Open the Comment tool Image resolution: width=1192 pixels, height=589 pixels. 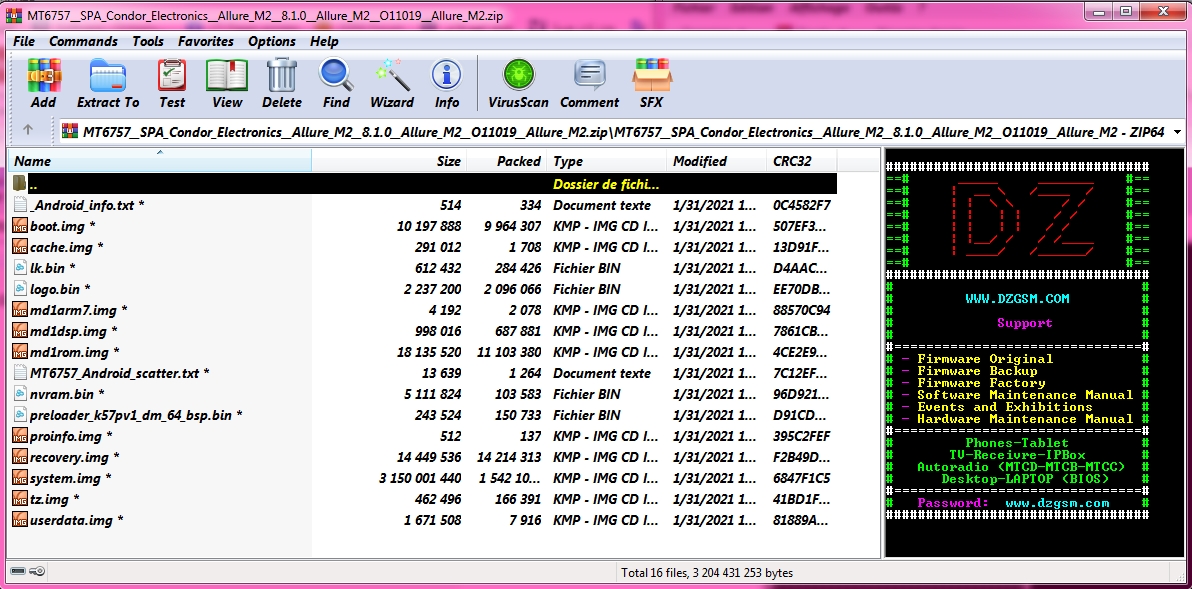(x=589, y=83)
